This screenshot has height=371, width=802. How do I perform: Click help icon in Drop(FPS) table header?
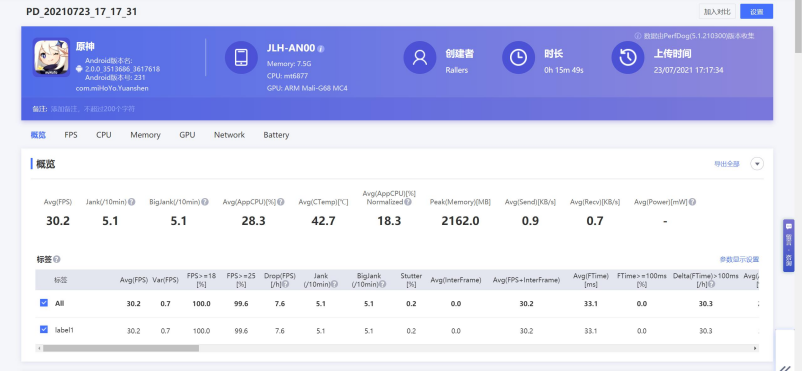[x=285, y=285]
